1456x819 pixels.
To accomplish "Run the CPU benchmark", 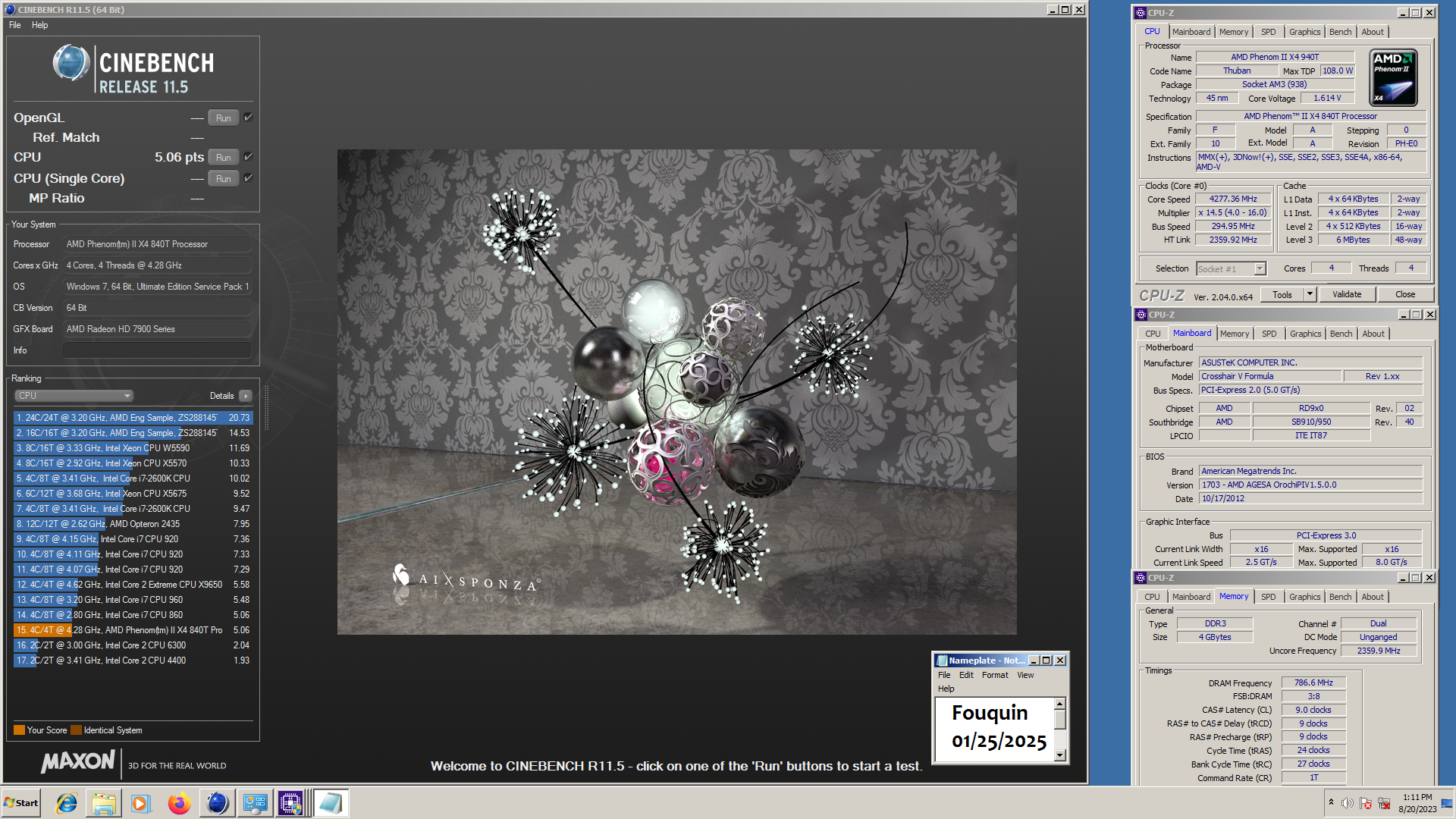I will tap(223, 157).
